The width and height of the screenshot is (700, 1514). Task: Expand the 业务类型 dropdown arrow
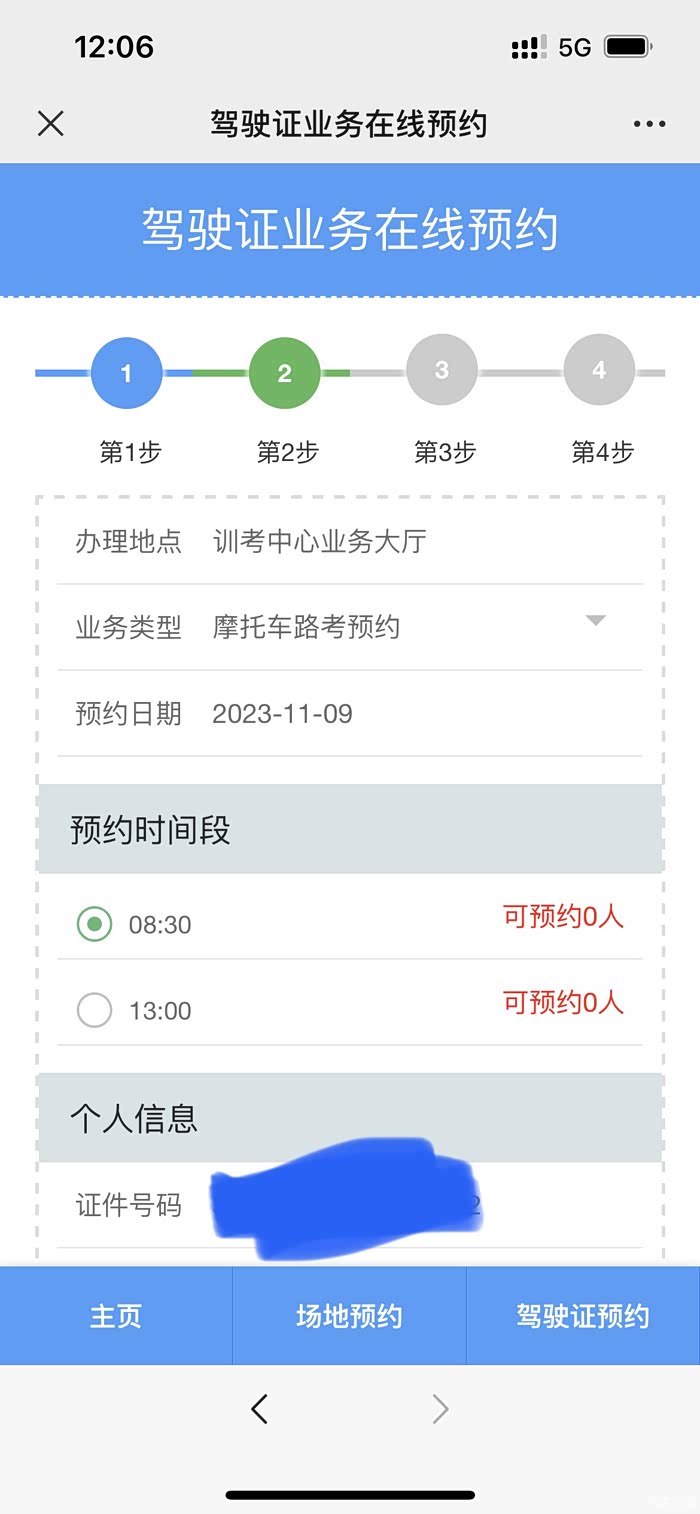[x=596, y=621]
